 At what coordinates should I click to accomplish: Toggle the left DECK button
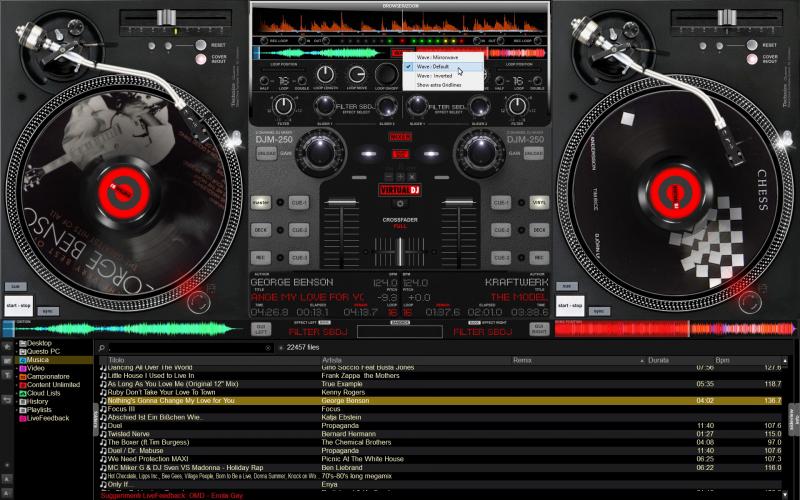tap(261, 230)
